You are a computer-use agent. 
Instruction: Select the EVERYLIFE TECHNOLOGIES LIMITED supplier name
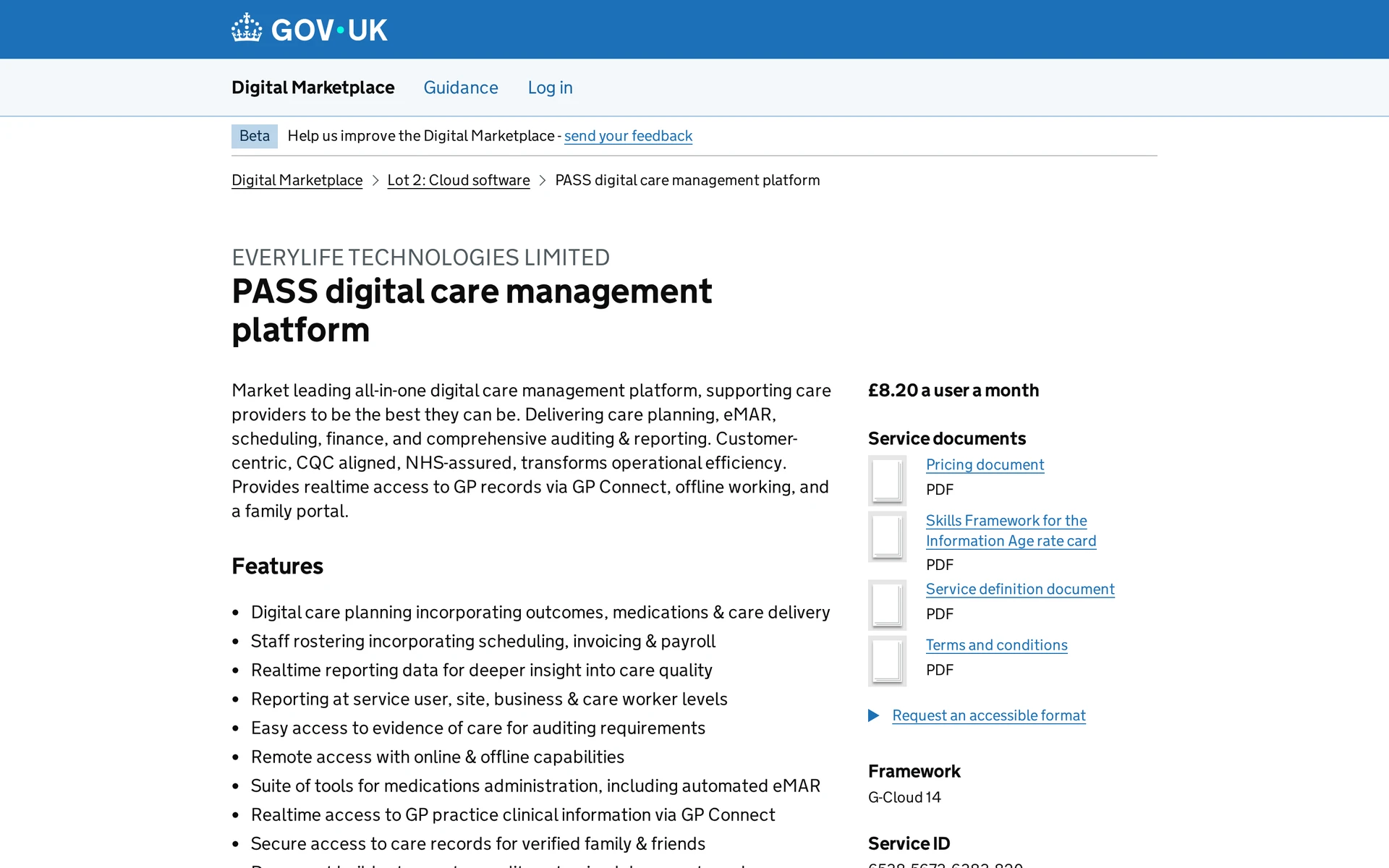420,258
